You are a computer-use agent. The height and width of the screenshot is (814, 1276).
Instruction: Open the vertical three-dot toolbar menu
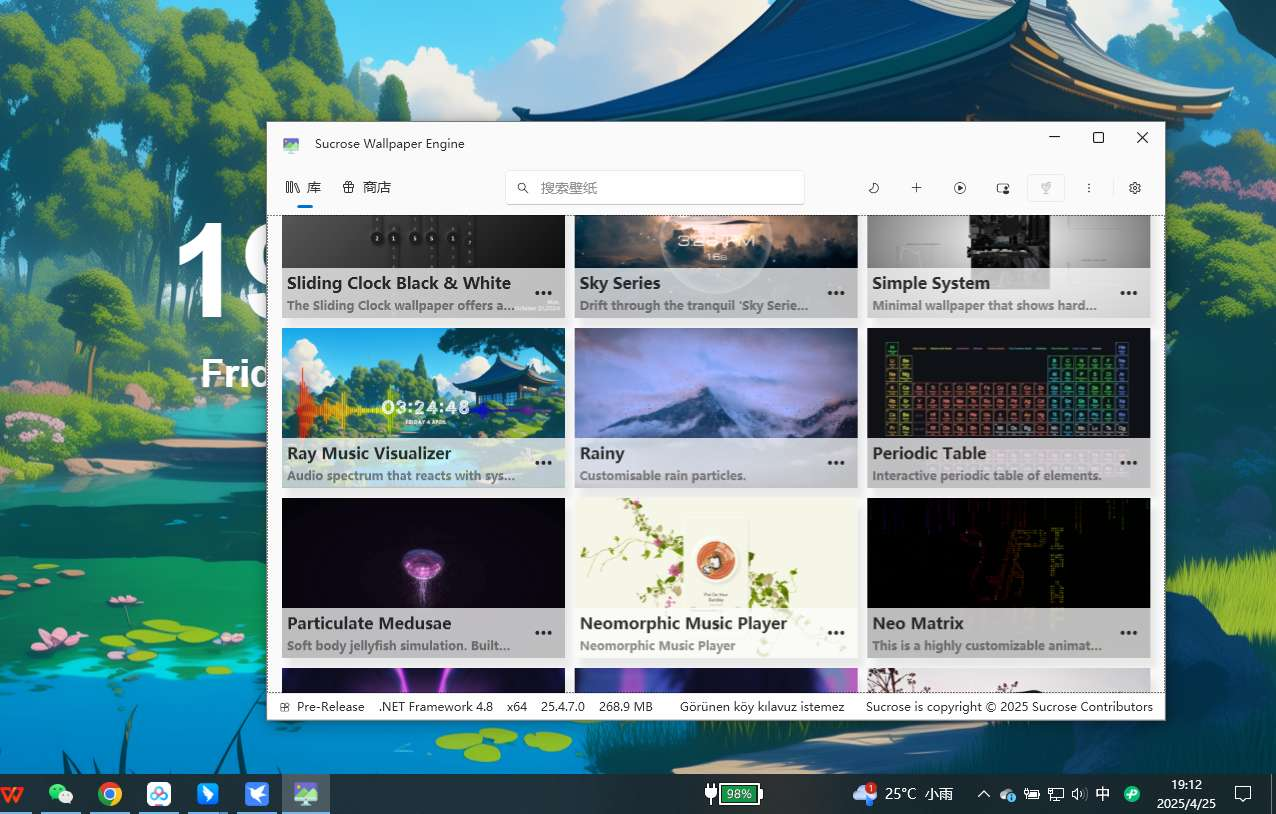tap(1089, 188)
